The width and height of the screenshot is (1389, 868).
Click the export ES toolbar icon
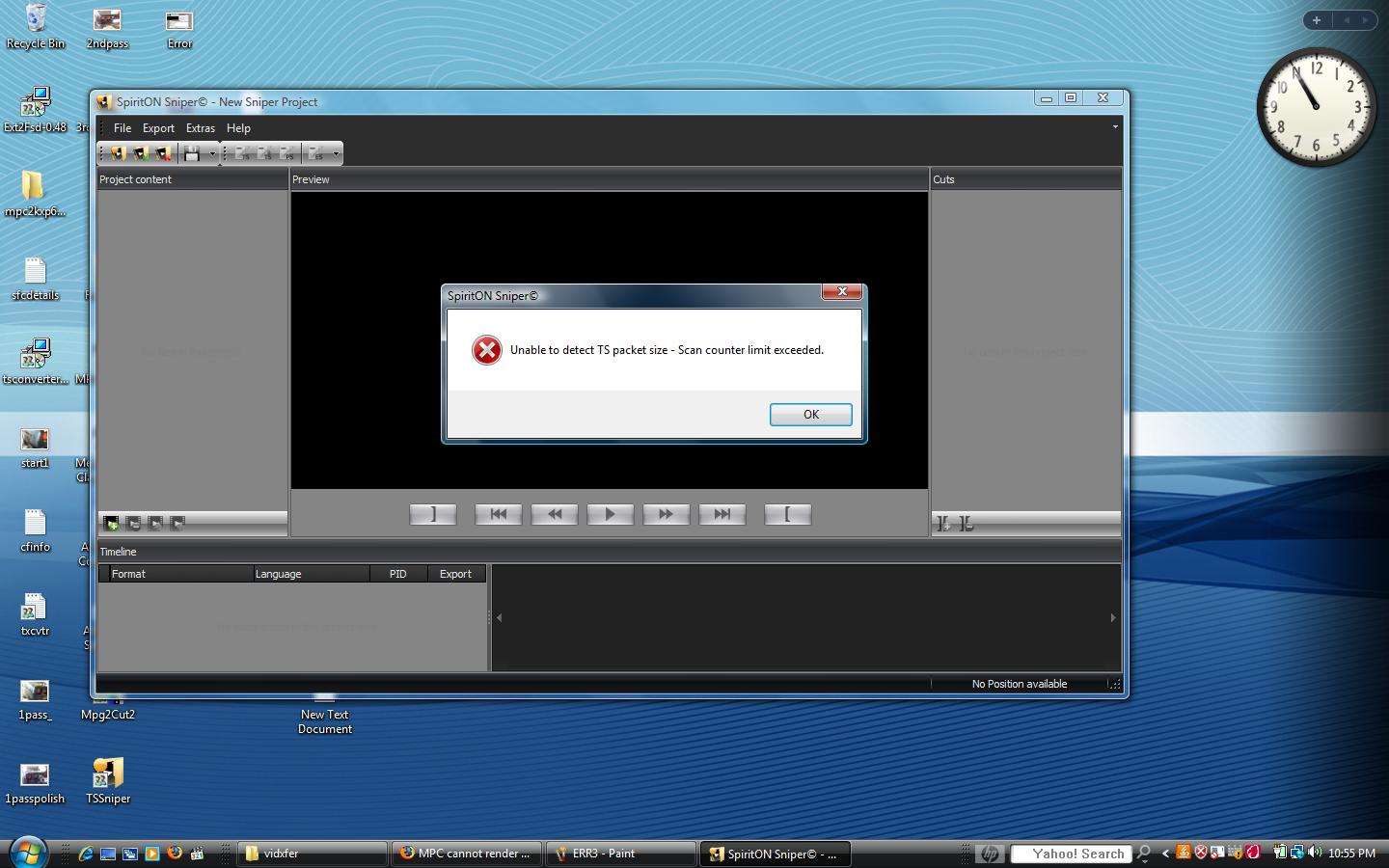(x=315, y=153)
